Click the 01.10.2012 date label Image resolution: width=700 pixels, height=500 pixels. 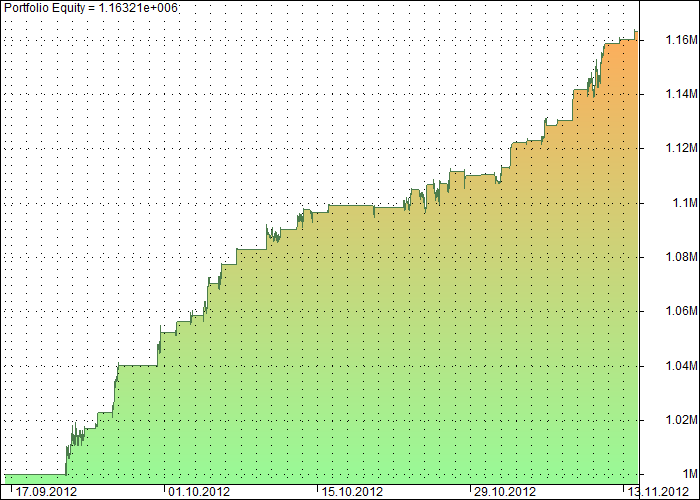click(x=199, y=492)
